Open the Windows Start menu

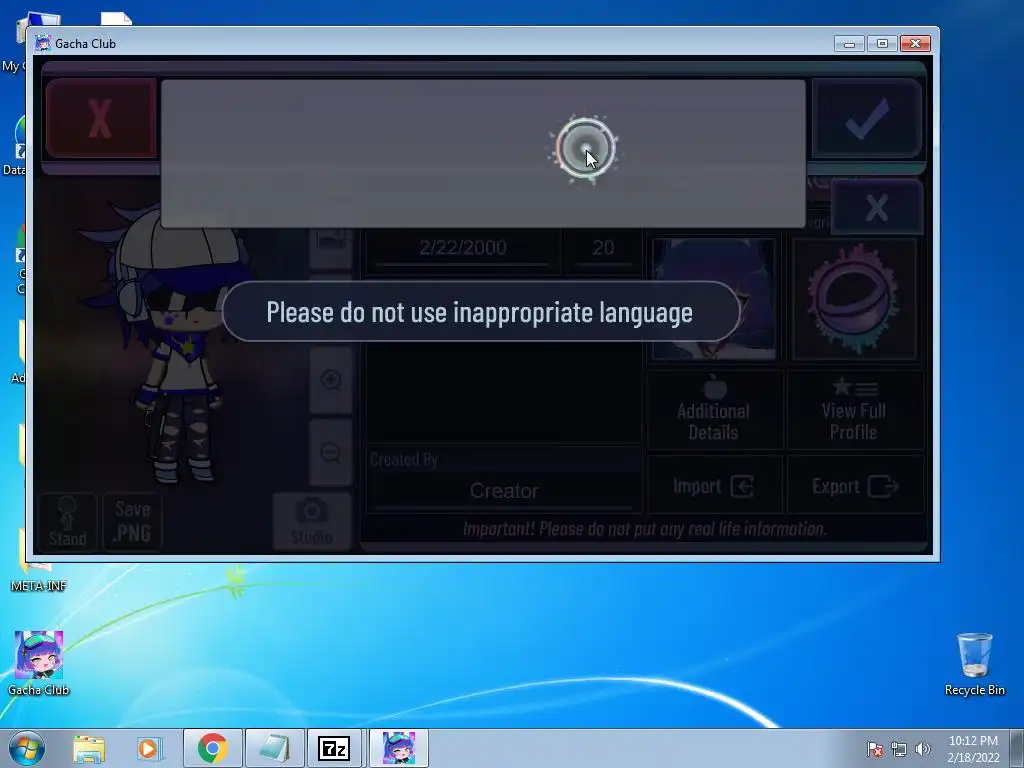[x=27, y=748]
